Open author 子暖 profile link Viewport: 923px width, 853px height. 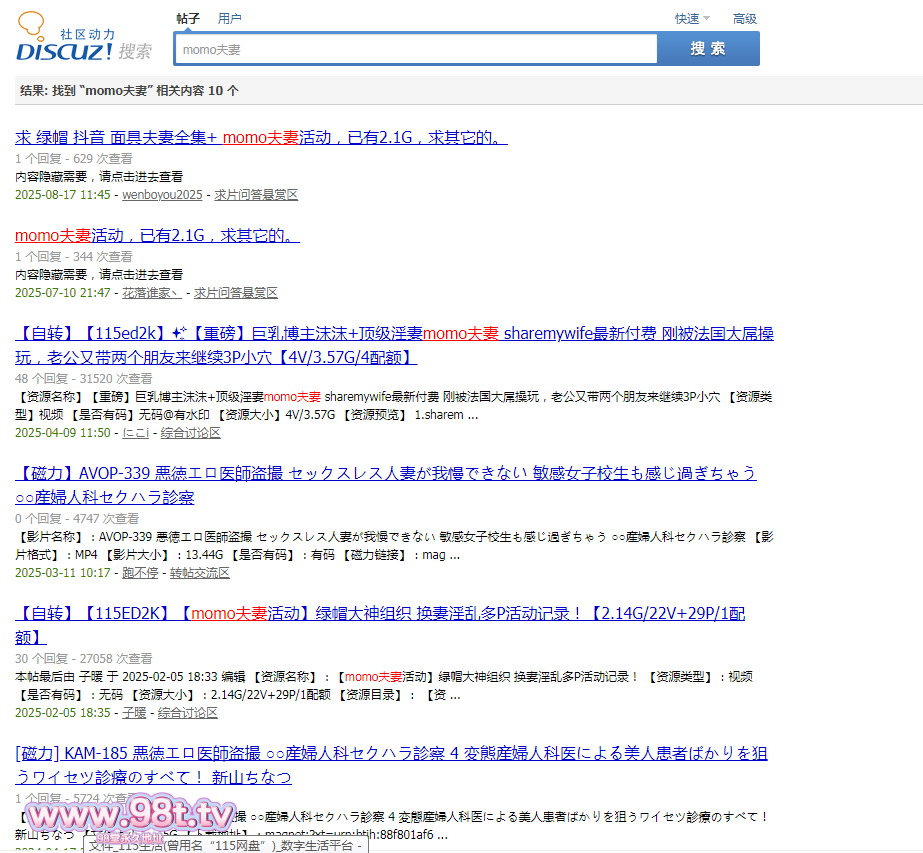click(134, 713)
